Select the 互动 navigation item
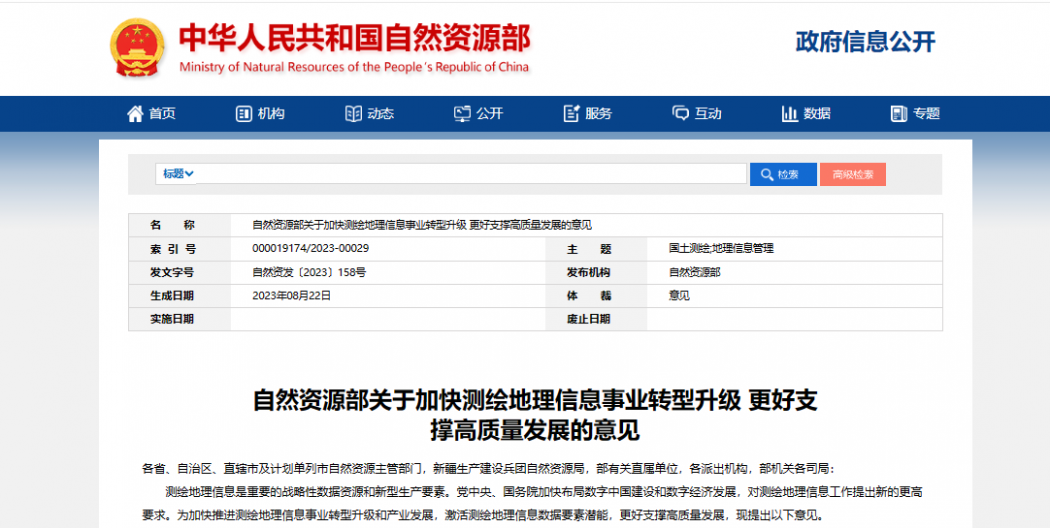This screenshot has width=1050, height=528. [x=708, y=114]
